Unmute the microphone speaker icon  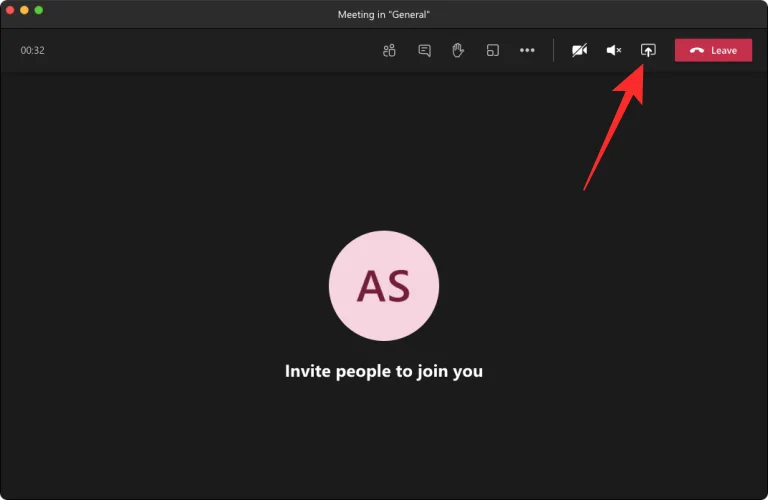[x=614, y=50]
